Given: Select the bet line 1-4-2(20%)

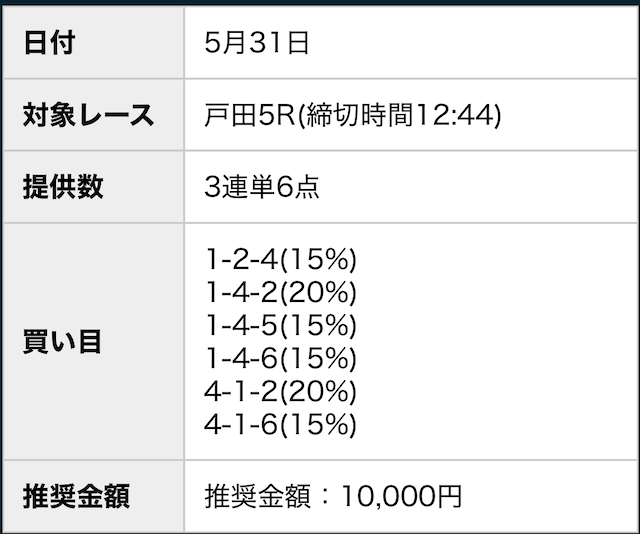Looking at the screenshot, I should (281, 293).
